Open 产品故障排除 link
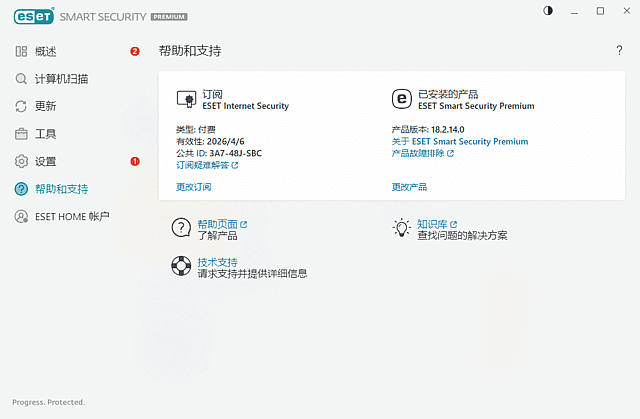This screenshot has width=640, height=419. click(x=418, y=153)
